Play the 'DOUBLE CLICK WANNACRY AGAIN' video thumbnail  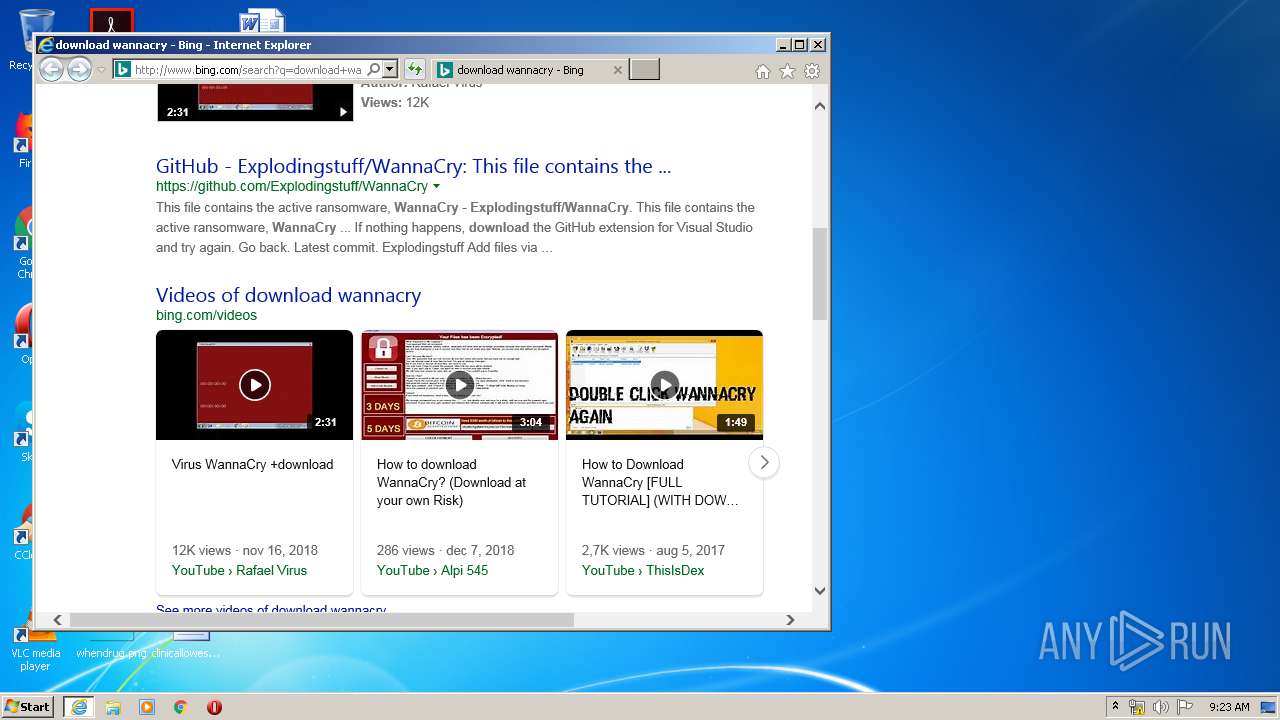664,385
